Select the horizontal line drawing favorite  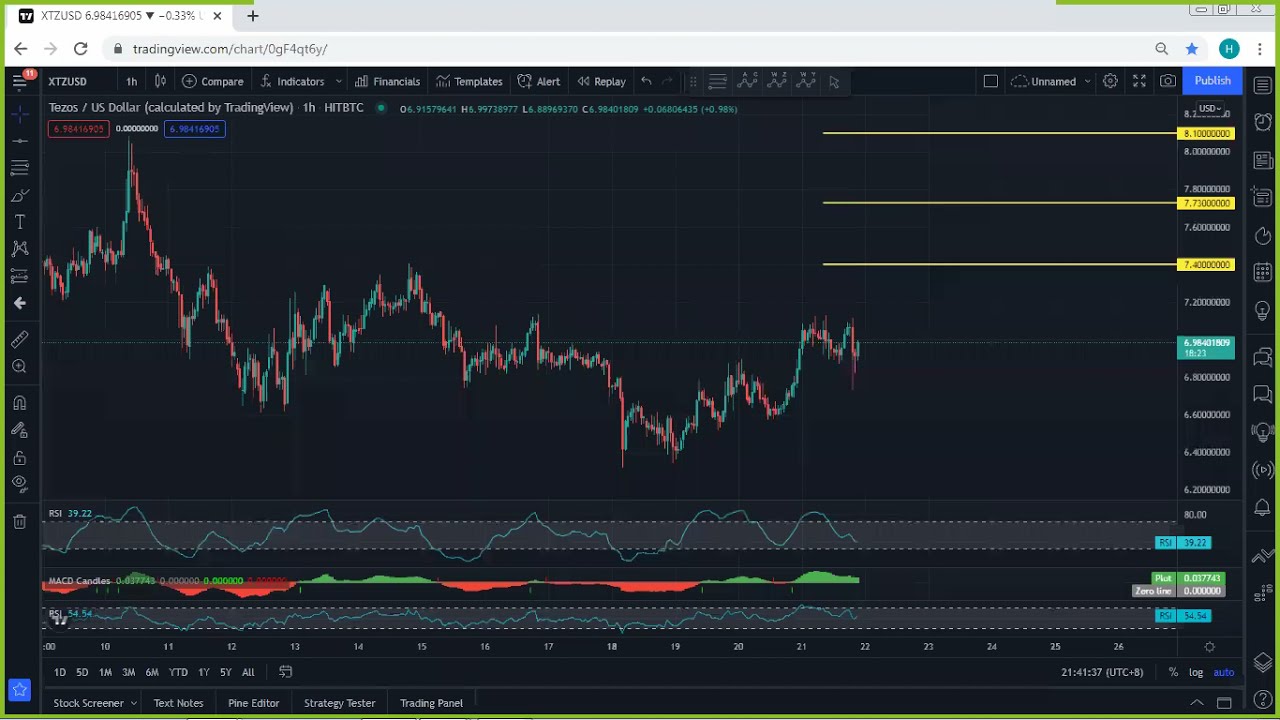[717, 82]
